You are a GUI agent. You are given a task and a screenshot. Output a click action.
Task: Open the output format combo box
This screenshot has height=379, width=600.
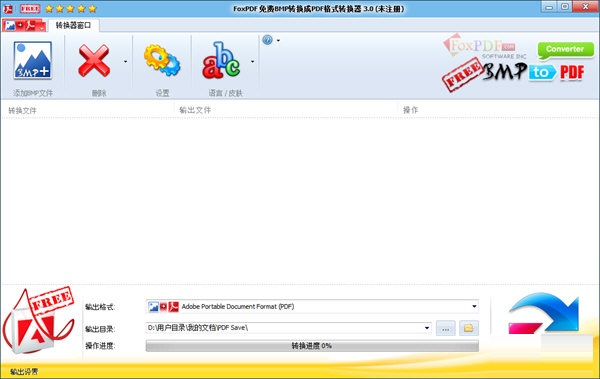click(x=312, y=306)
